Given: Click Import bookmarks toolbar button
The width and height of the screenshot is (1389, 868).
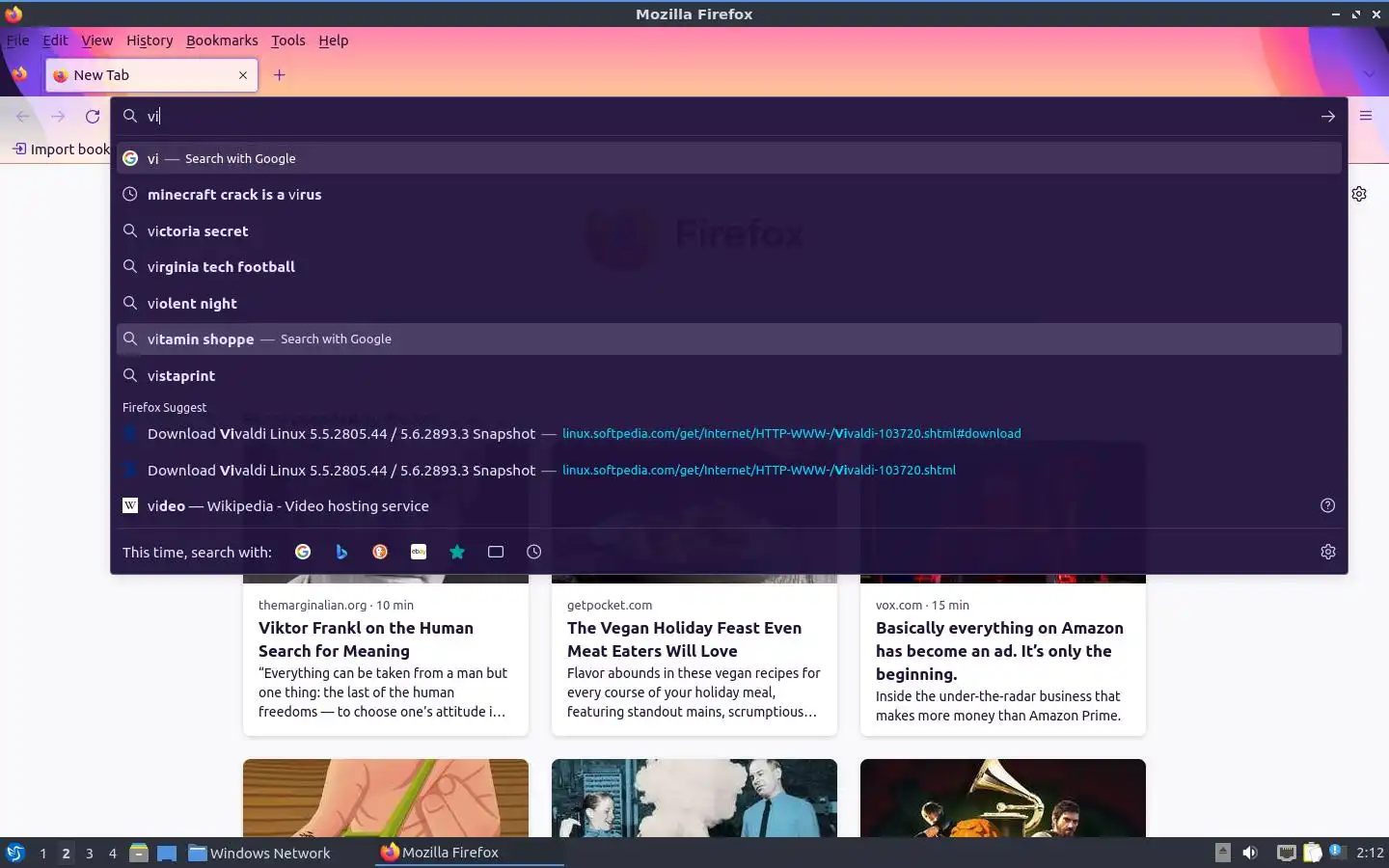Looking at the screenshot, I should [62, 149].
